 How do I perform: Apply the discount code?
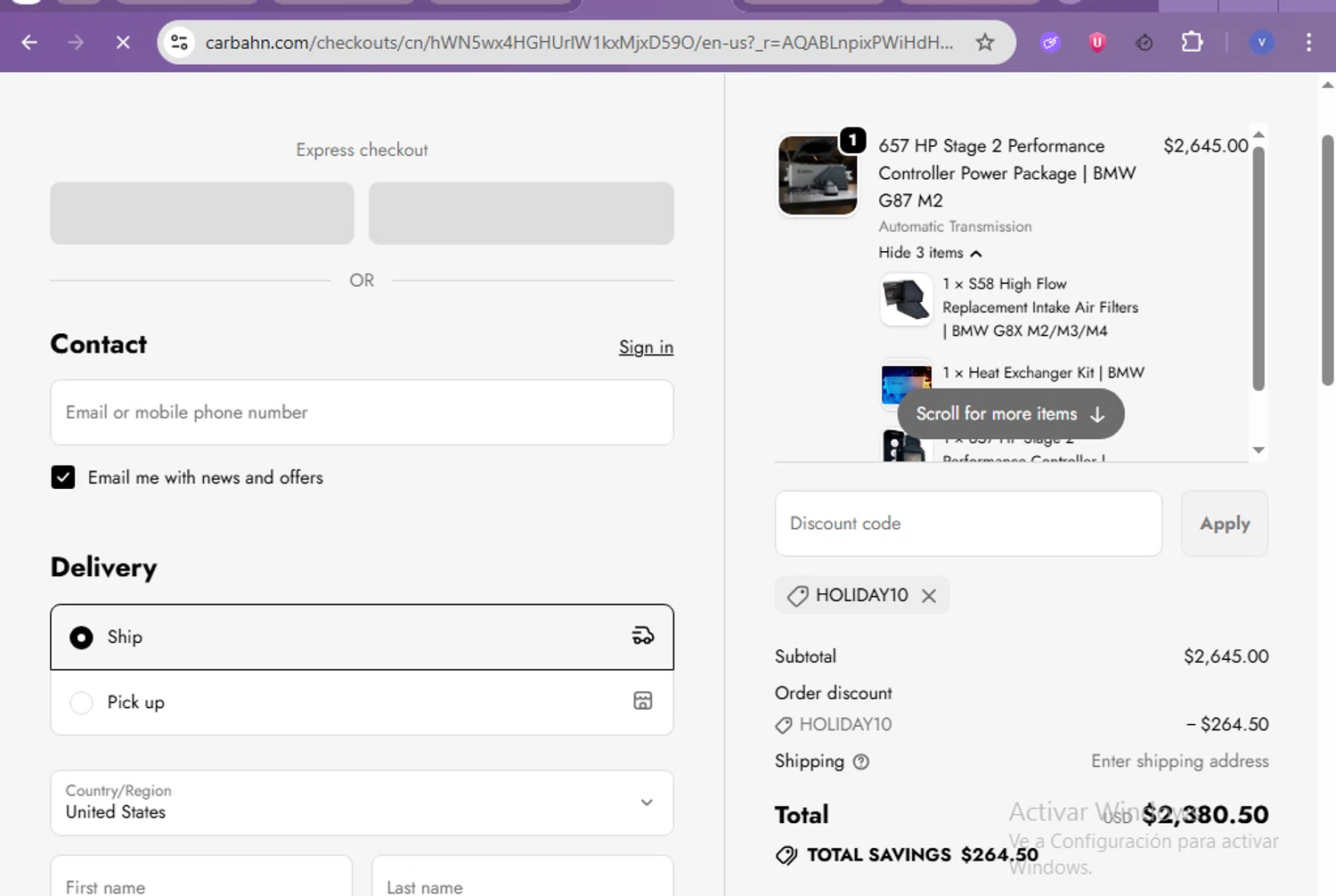1225,524
